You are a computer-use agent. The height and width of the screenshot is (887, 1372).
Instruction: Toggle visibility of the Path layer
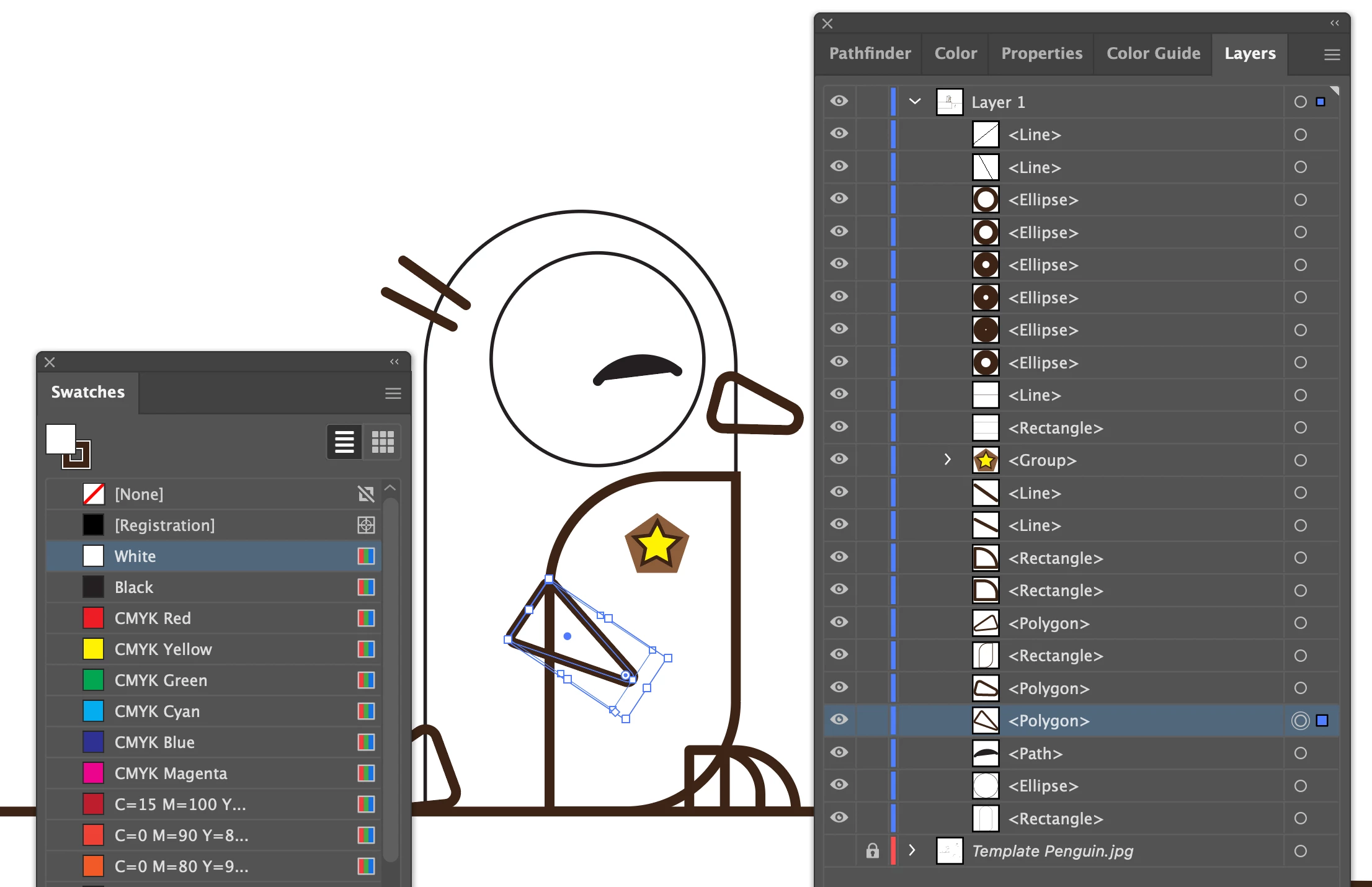pyautogui.click(x=839, y=752)
